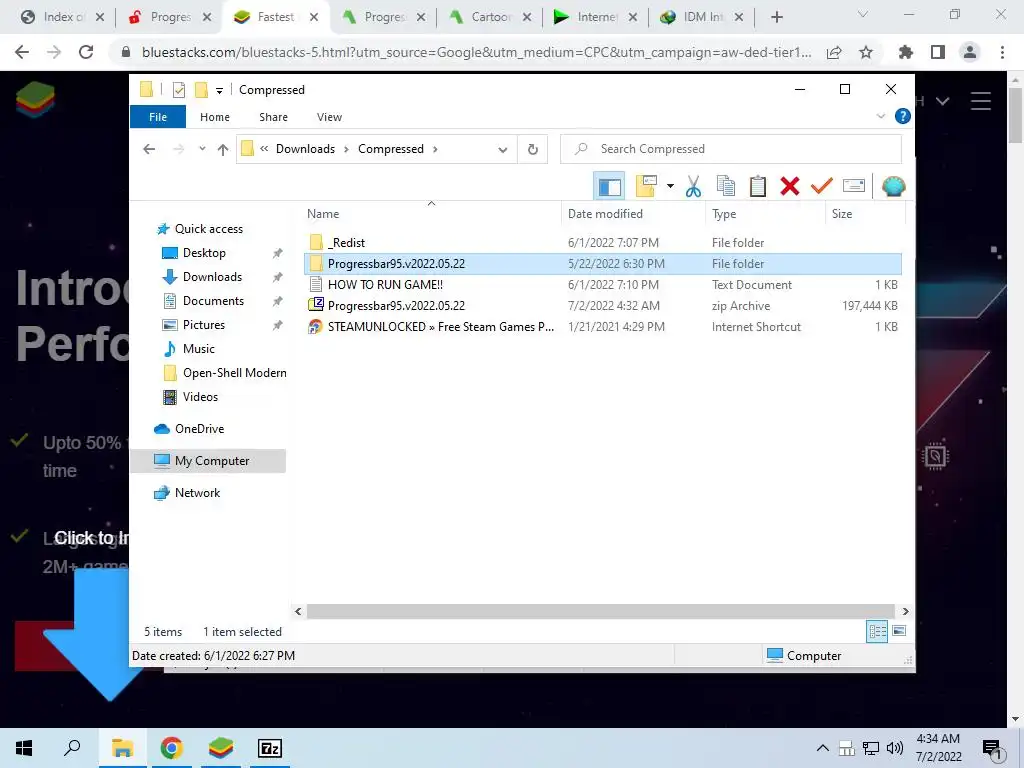Open Chrome extensions puzzle icon
1024x768 pixels.
[906, 52]
